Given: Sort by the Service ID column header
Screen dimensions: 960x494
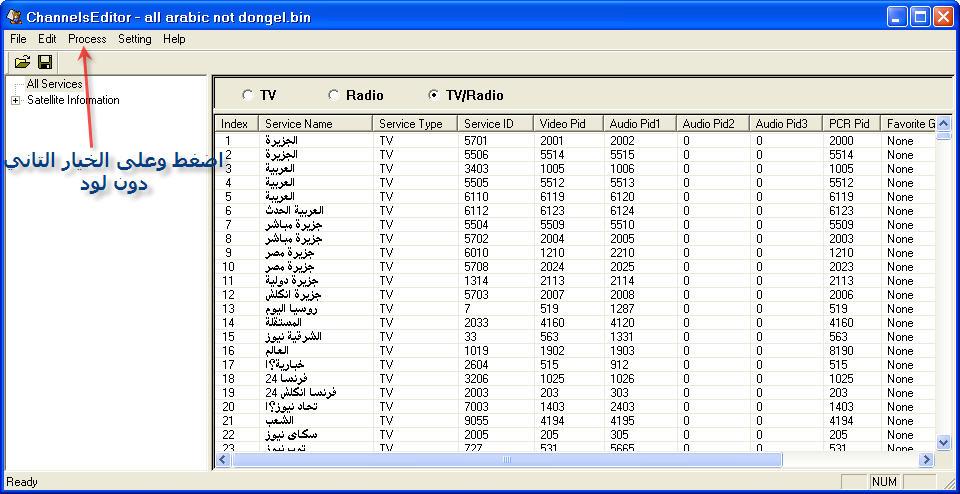Looking at the screenshot, I should [495, 124].
